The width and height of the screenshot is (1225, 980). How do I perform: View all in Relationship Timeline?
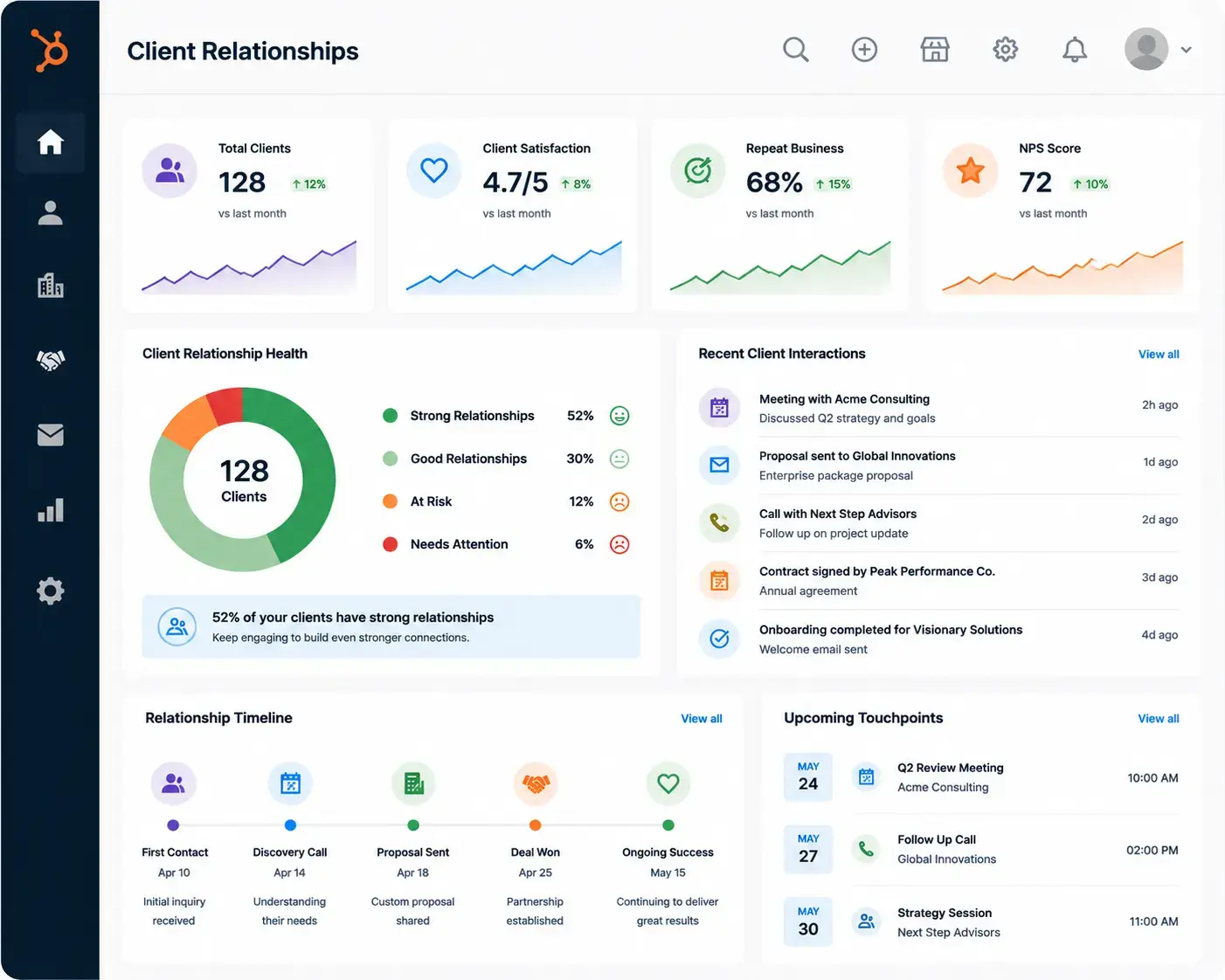click(x=702, y=718)
